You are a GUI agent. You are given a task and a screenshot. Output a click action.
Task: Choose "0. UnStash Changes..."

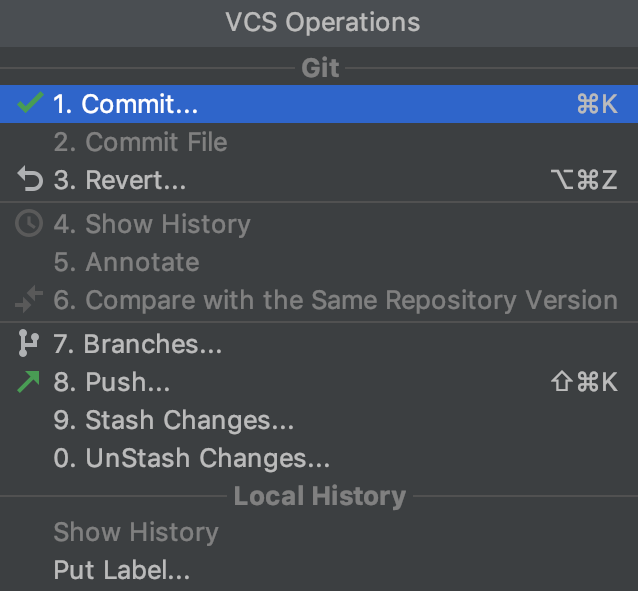pos(192,459)
